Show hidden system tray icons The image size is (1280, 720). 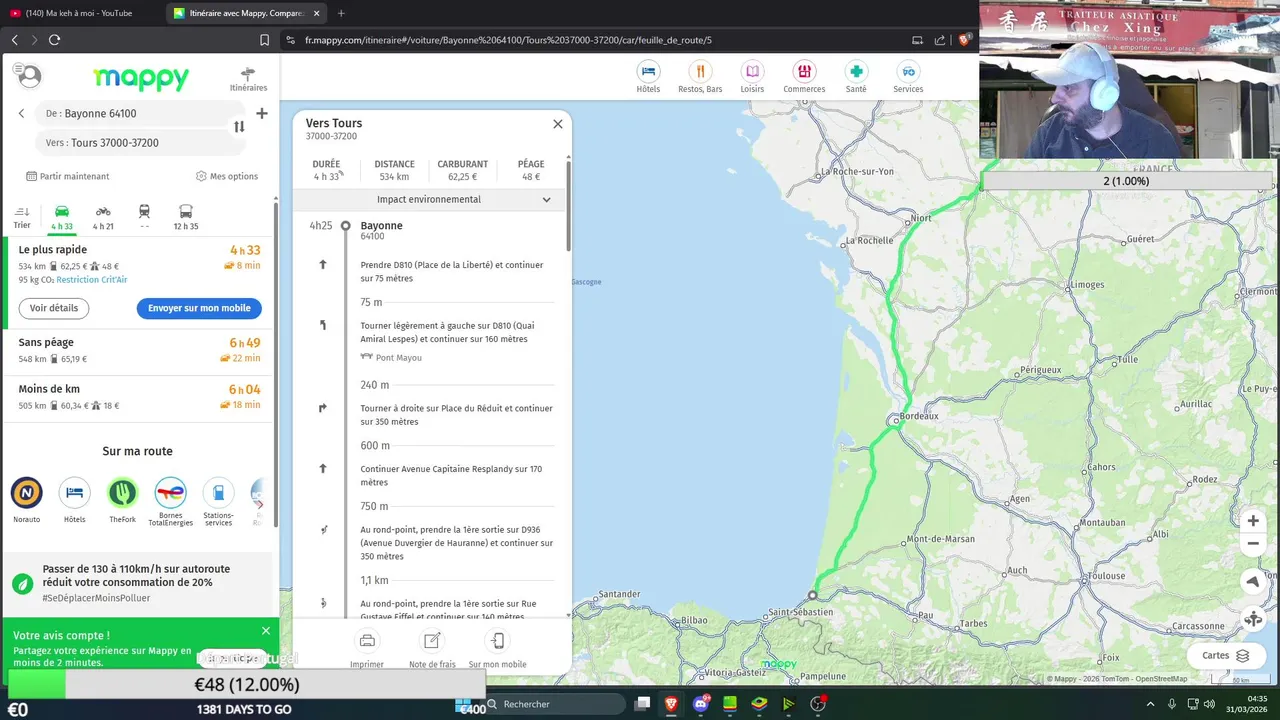click(1150, 704)
